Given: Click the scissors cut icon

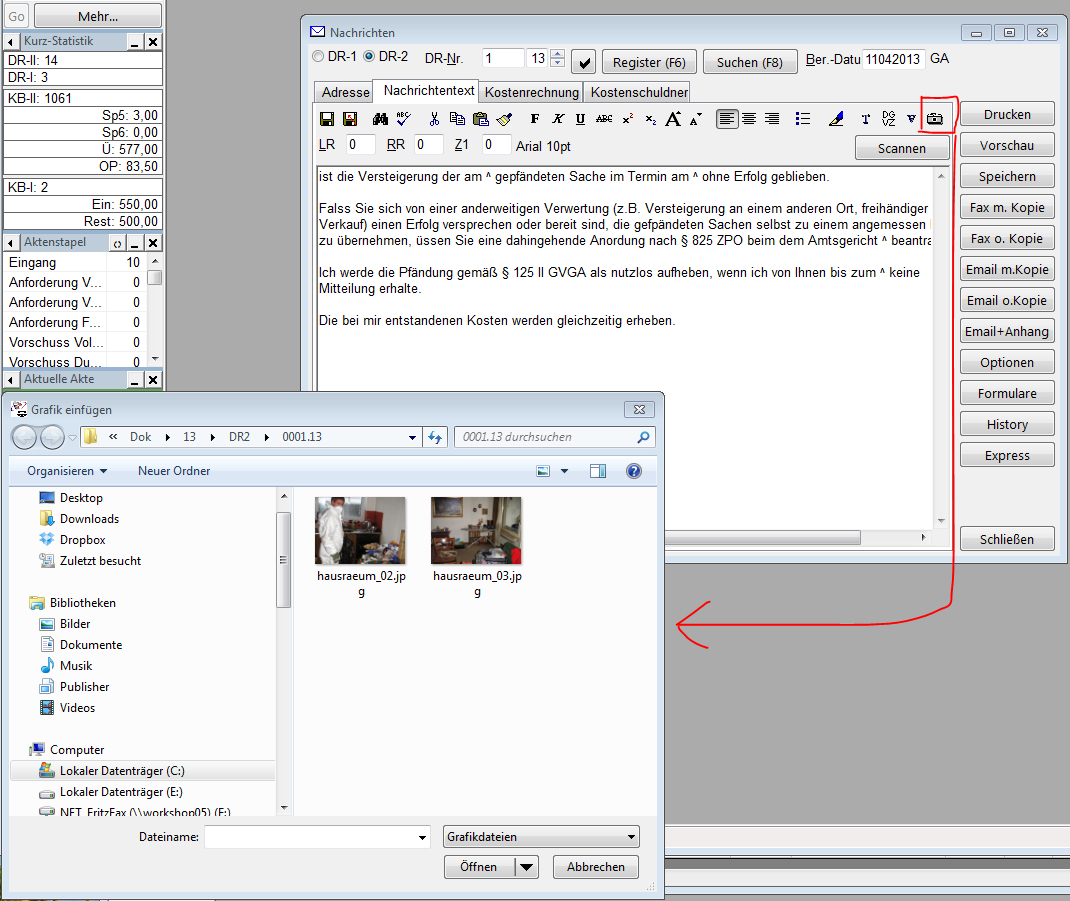Looking at the screenshot, I should [x=434, y=119].
